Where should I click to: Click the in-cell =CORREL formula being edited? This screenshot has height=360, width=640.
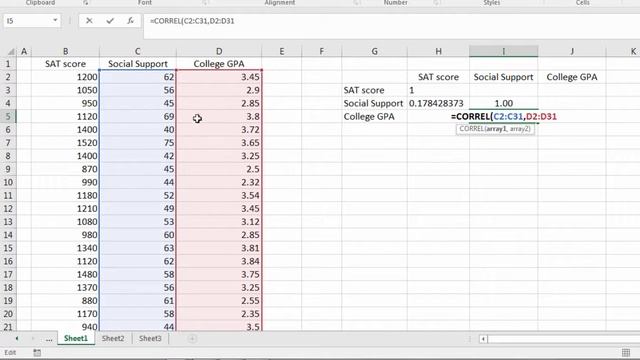tap(504, 117)
